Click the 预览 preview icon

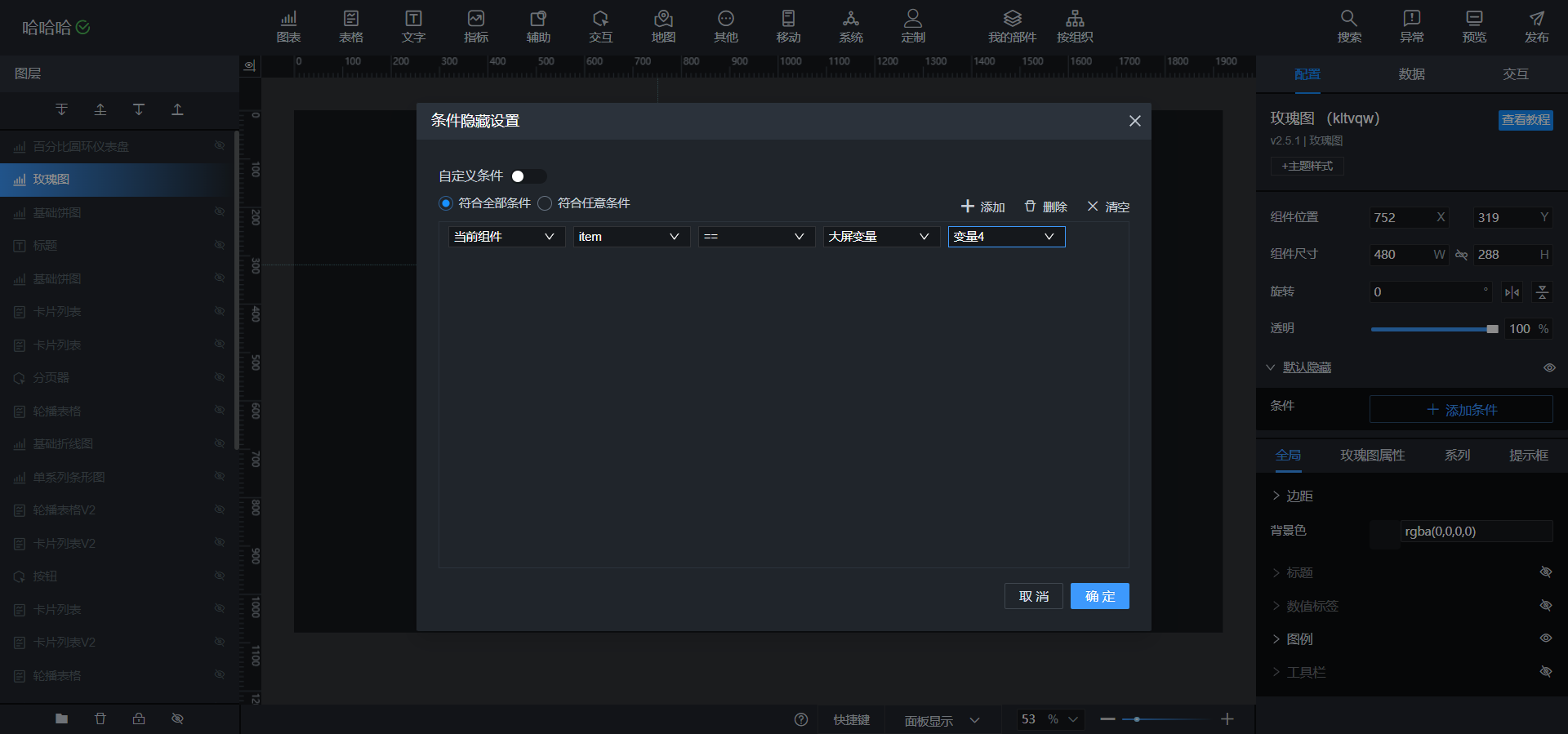coord(1474,27)
